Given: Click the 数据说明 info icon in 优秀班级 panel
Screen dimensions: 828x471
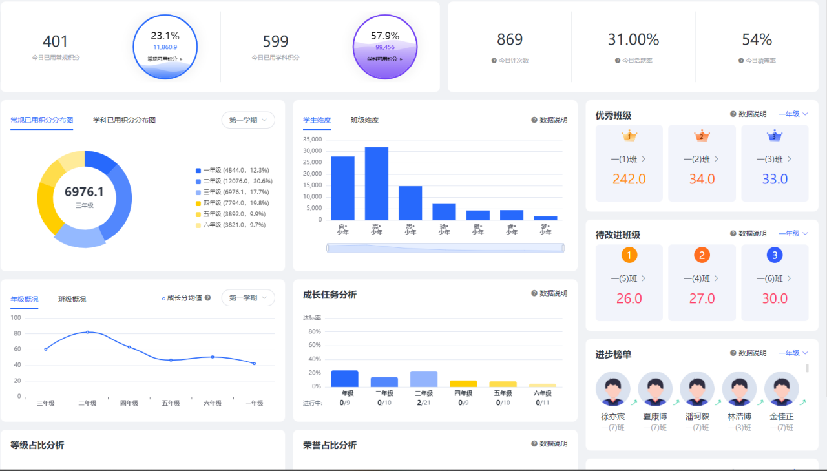Looking at the screenshot, I should (x=733, y=115).
